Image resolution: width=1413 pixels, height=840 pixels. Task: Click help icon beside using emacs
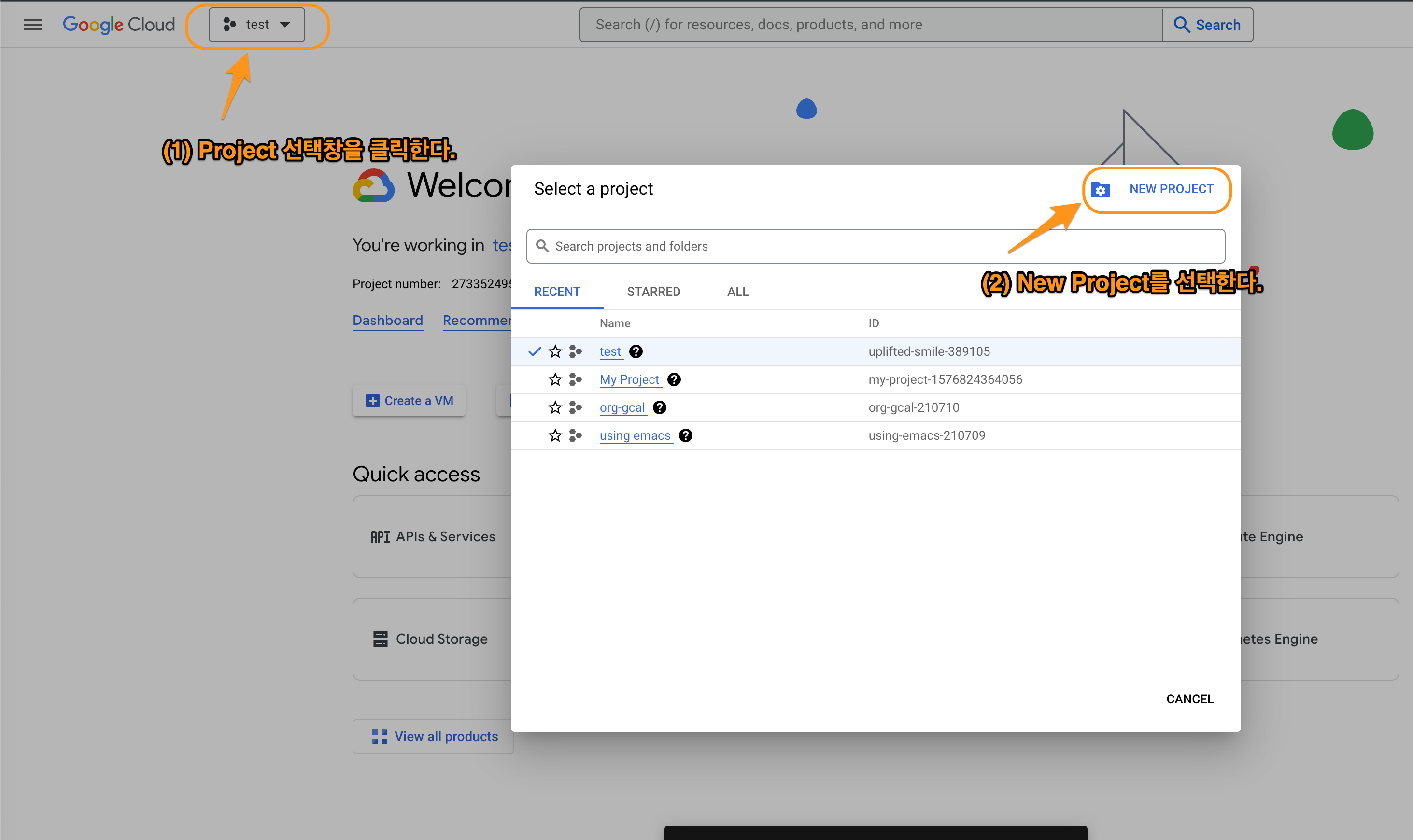(686, 435)
